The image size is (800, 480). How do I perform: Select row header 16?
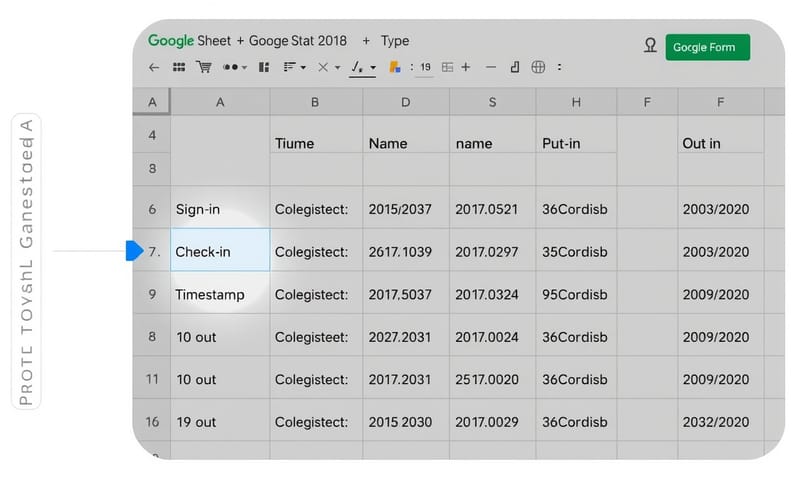(152, 422)
